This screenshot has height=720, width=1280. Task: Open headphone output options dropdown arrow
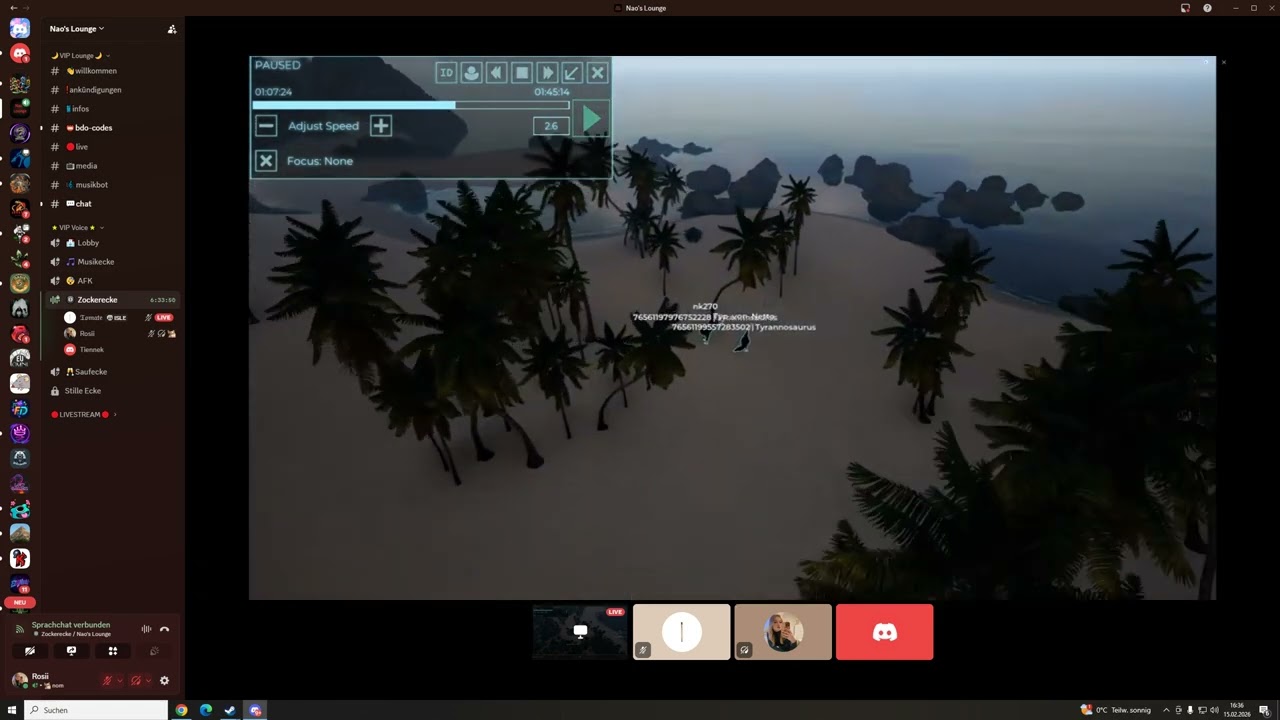pyautogui.click(x=149, y=681)
